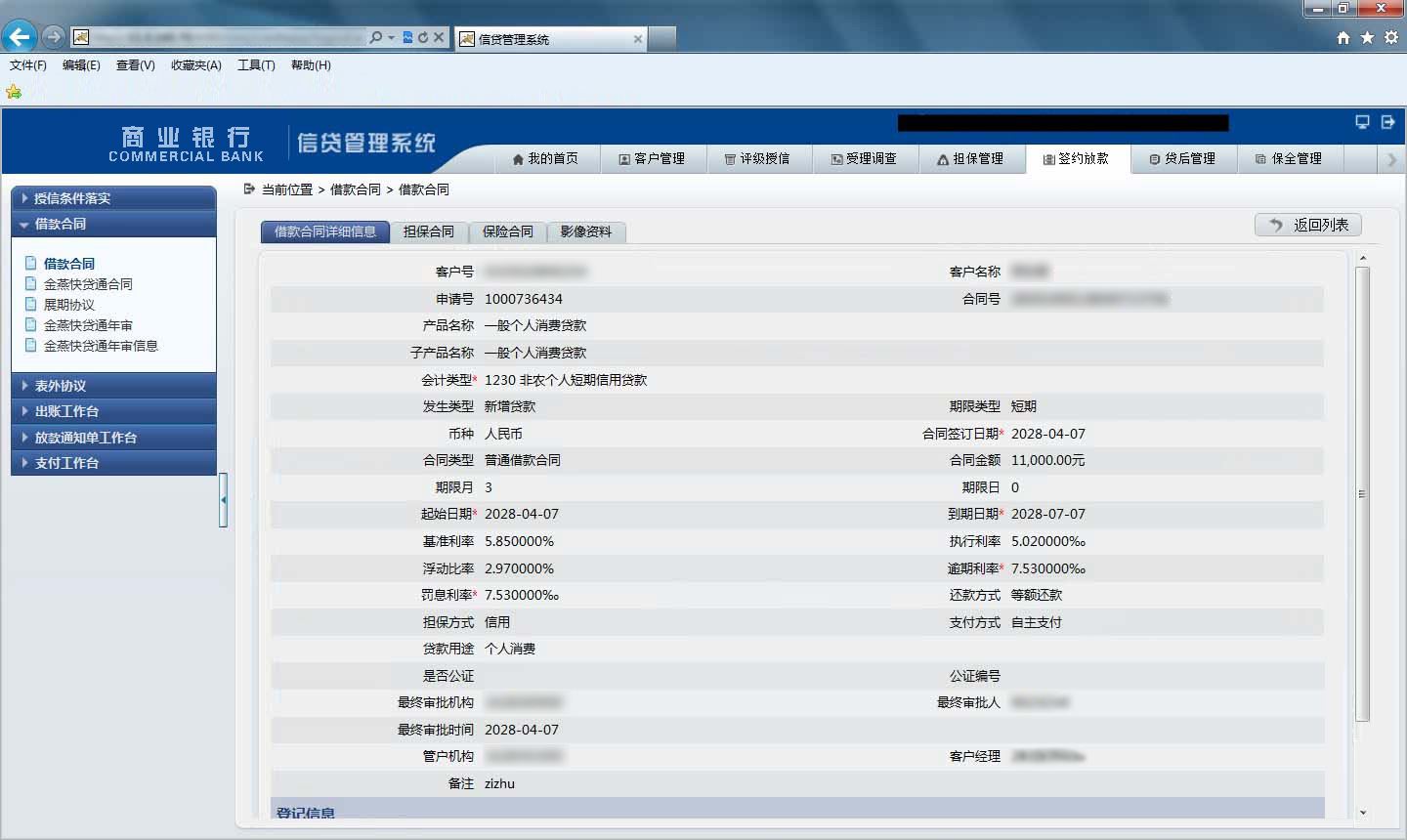Click the search magnifier in the address bar

click(x=376, y=37)
